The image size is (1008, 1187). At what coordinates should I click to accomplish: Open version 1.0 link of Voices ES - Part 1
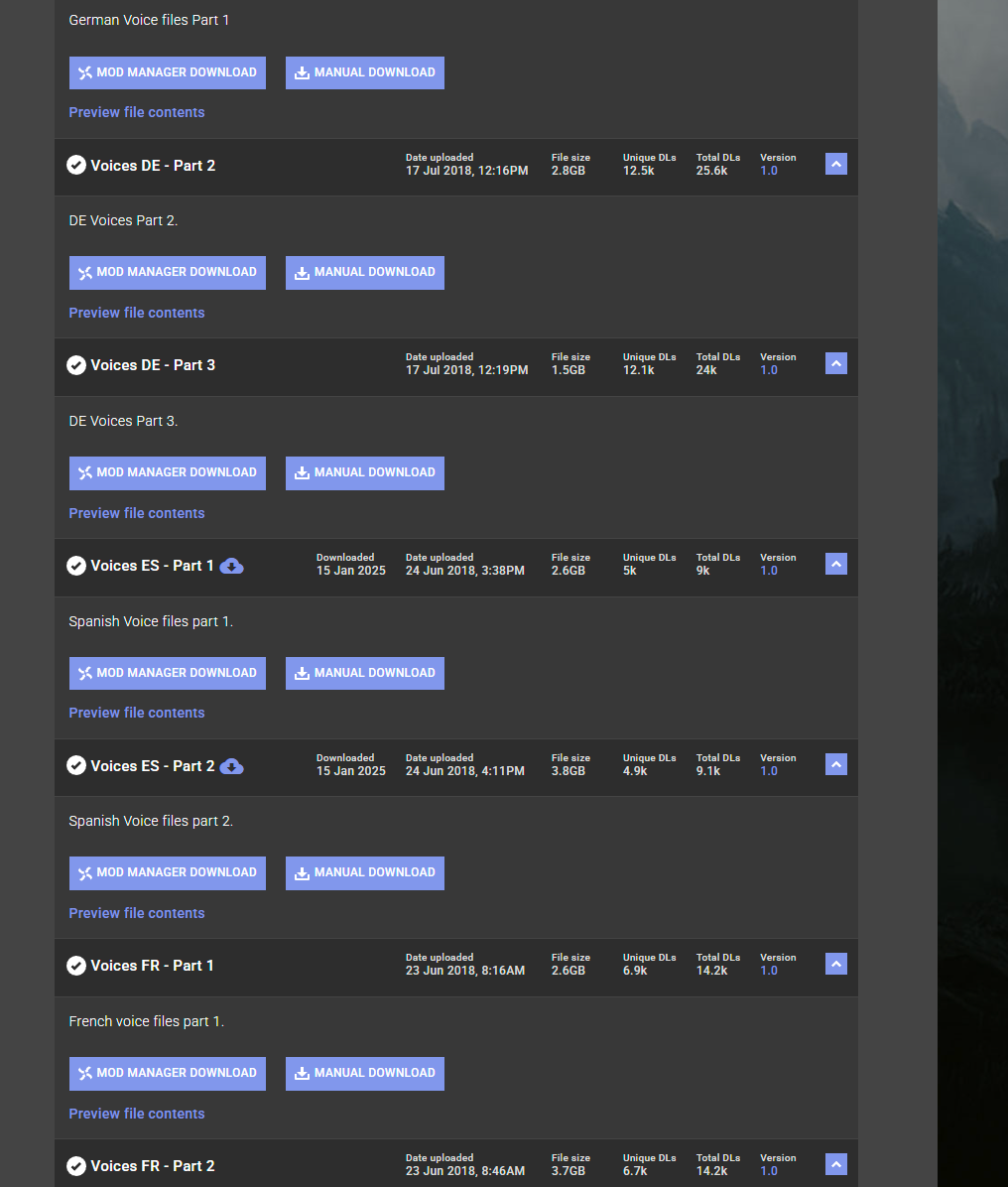(x=769, y=571)
